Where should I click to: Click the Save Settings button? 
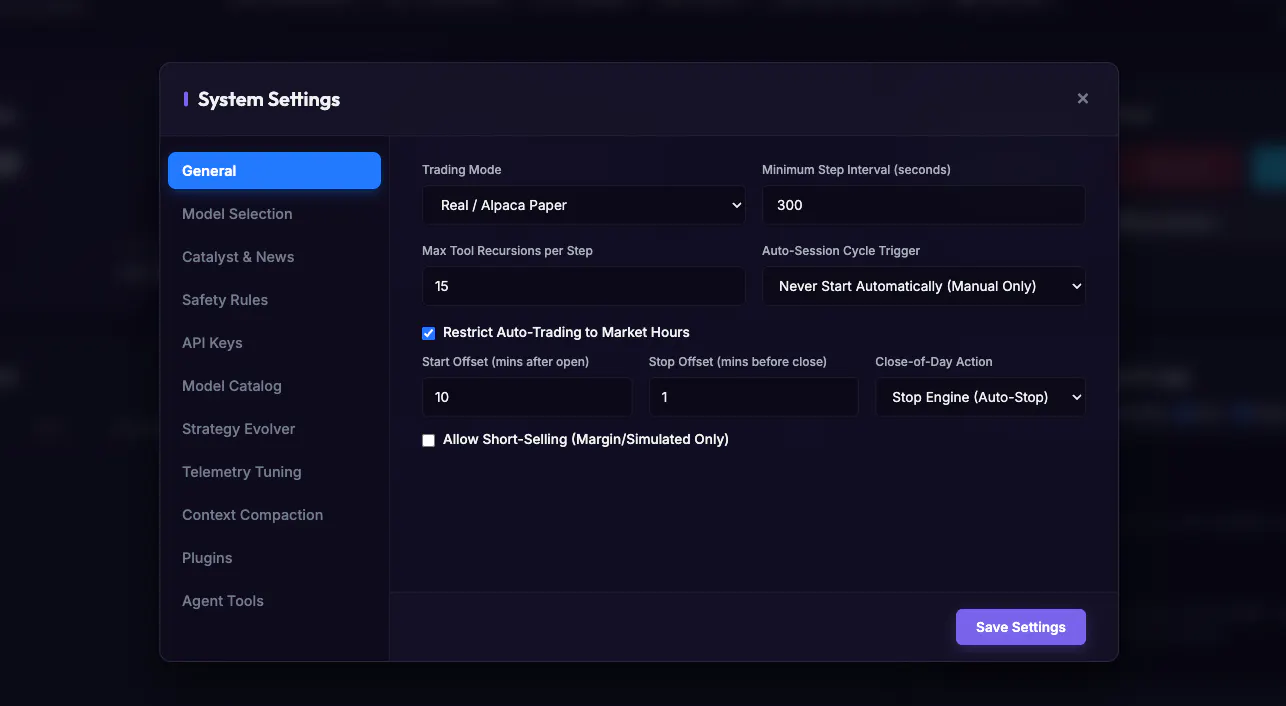(x=1021, y=626)
